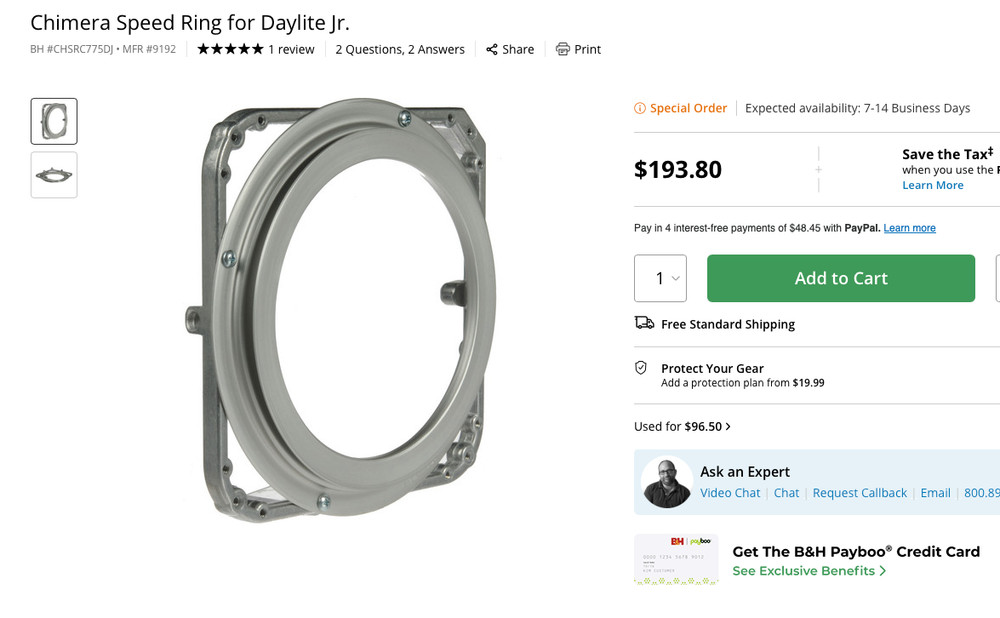Open the 2 Questions, 2 Answers link

pyautogui.click(x=400, y=48)
